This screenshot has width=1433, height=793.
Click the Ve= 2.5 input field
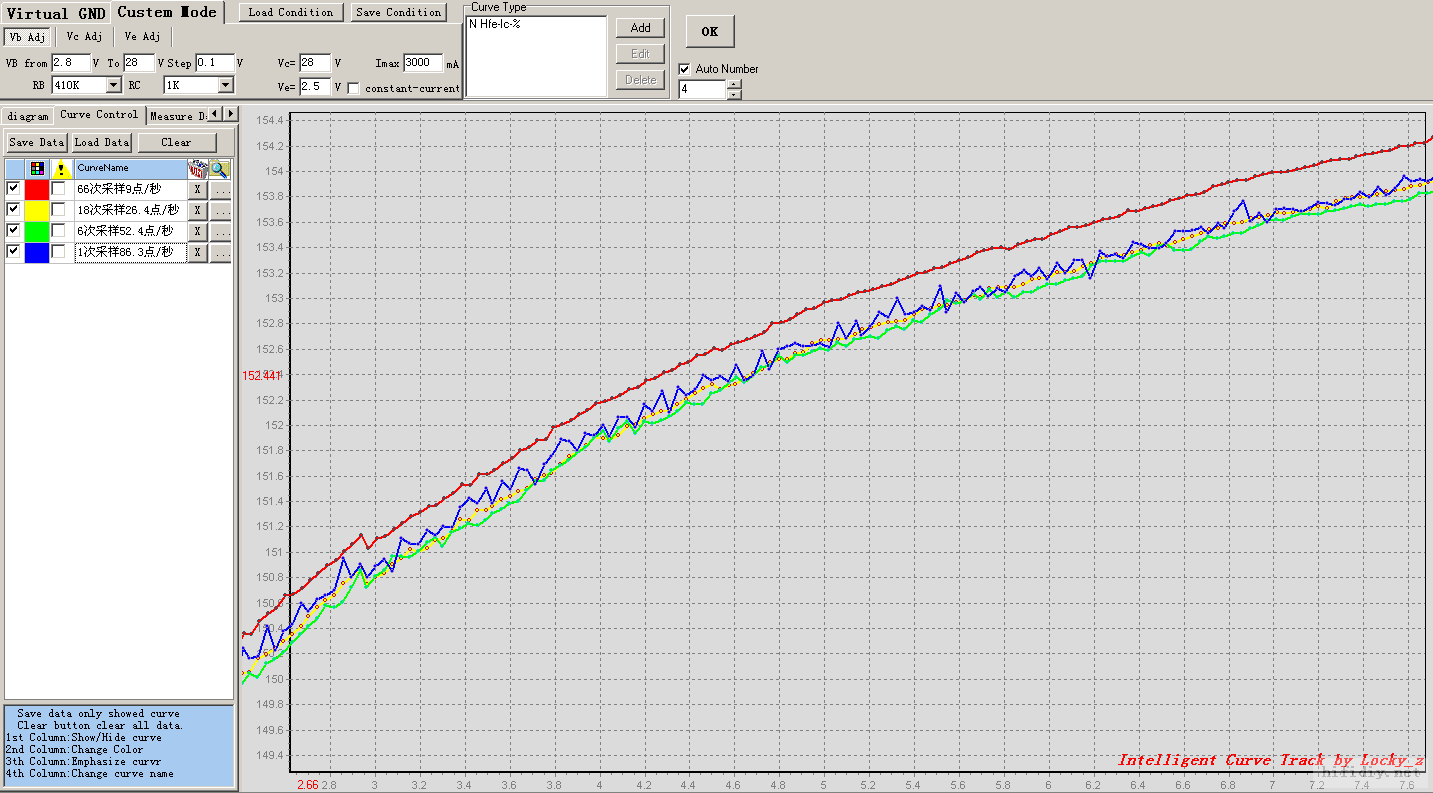pos(315,87)
